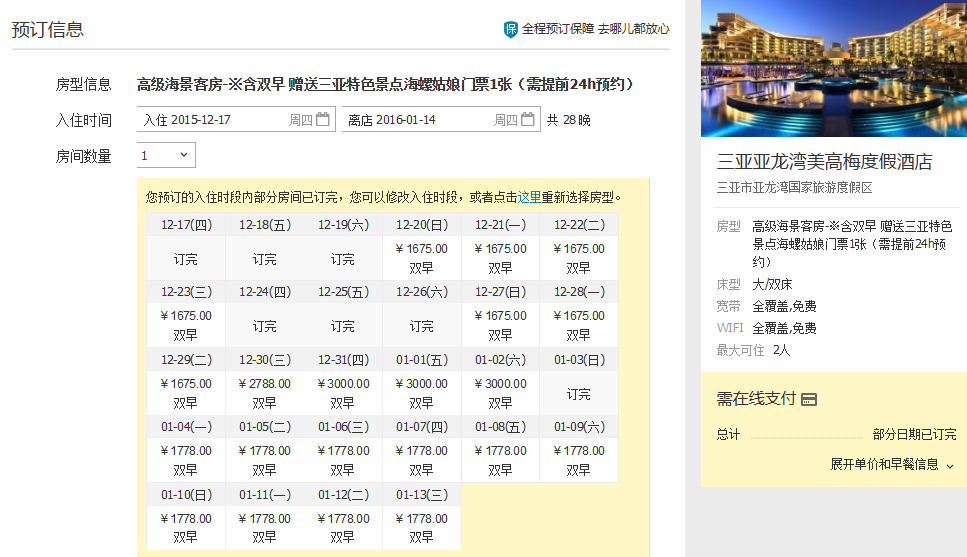Click the booking guarantee shield icon
Screen dimensions: 967x557
510,30
